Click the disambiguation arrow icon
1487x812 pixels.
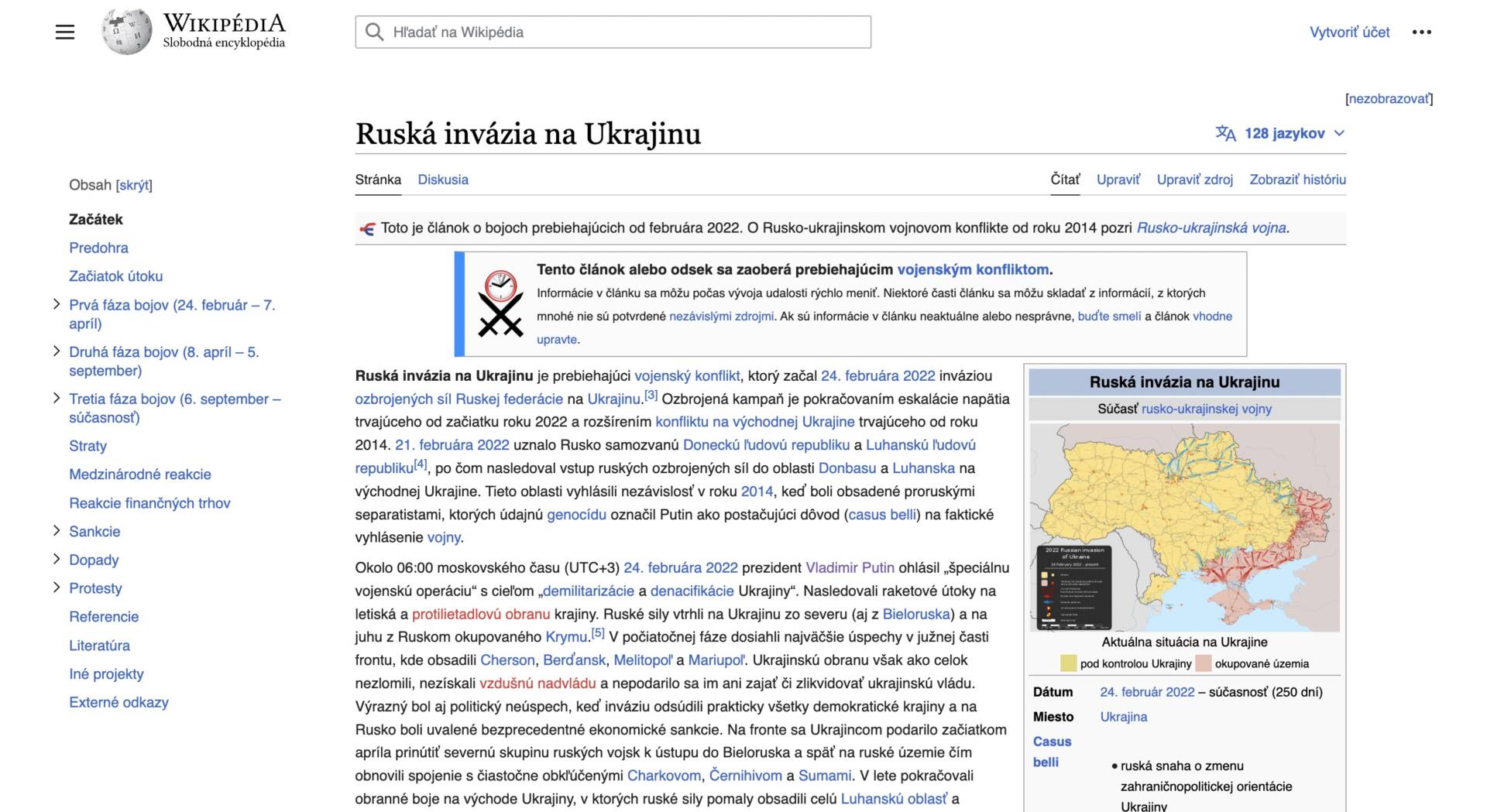[x=367, y=229]
